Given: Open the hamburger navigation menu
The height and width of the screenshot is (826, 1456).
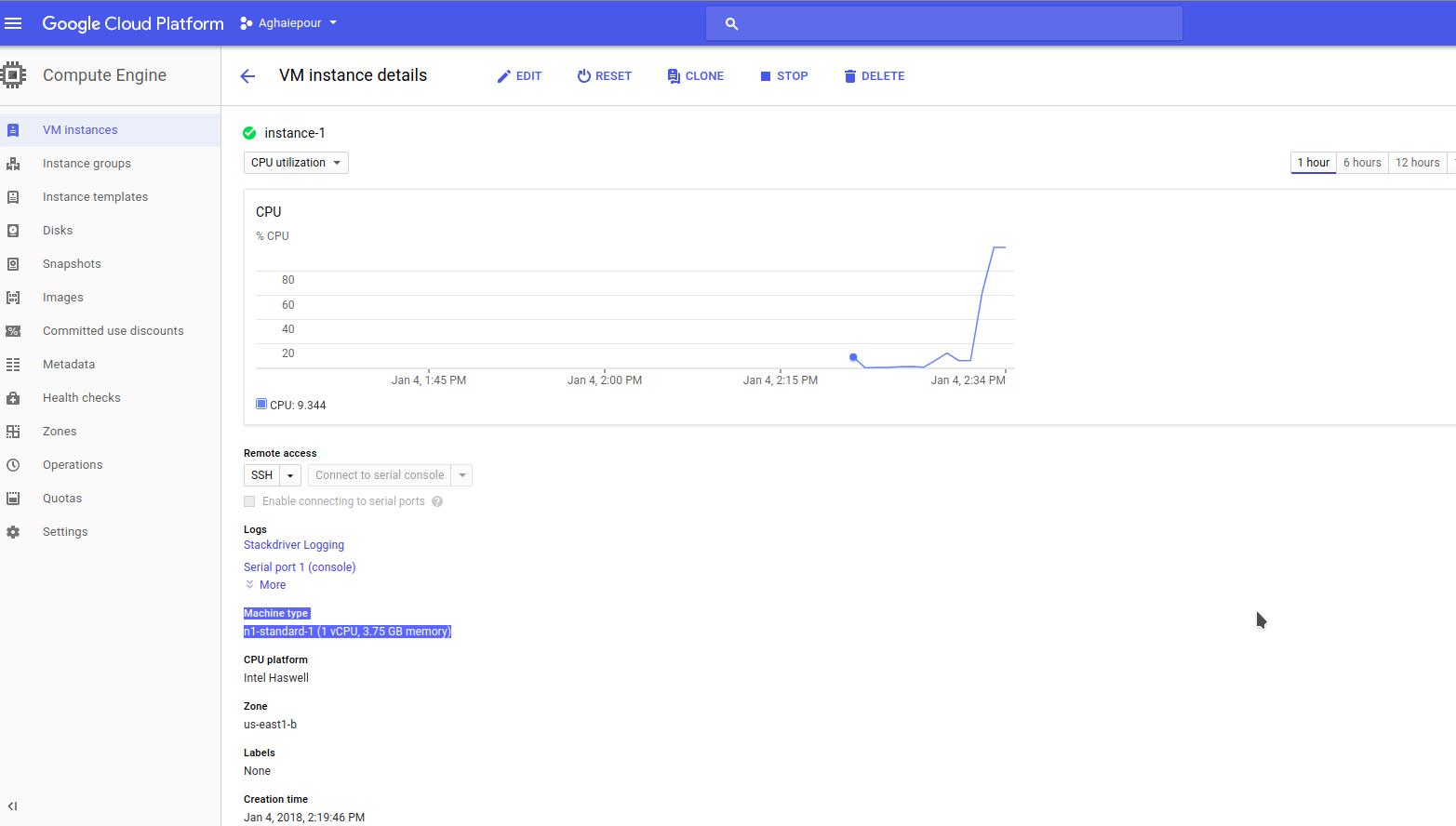Looking at the screenshot, I should 13,23.
